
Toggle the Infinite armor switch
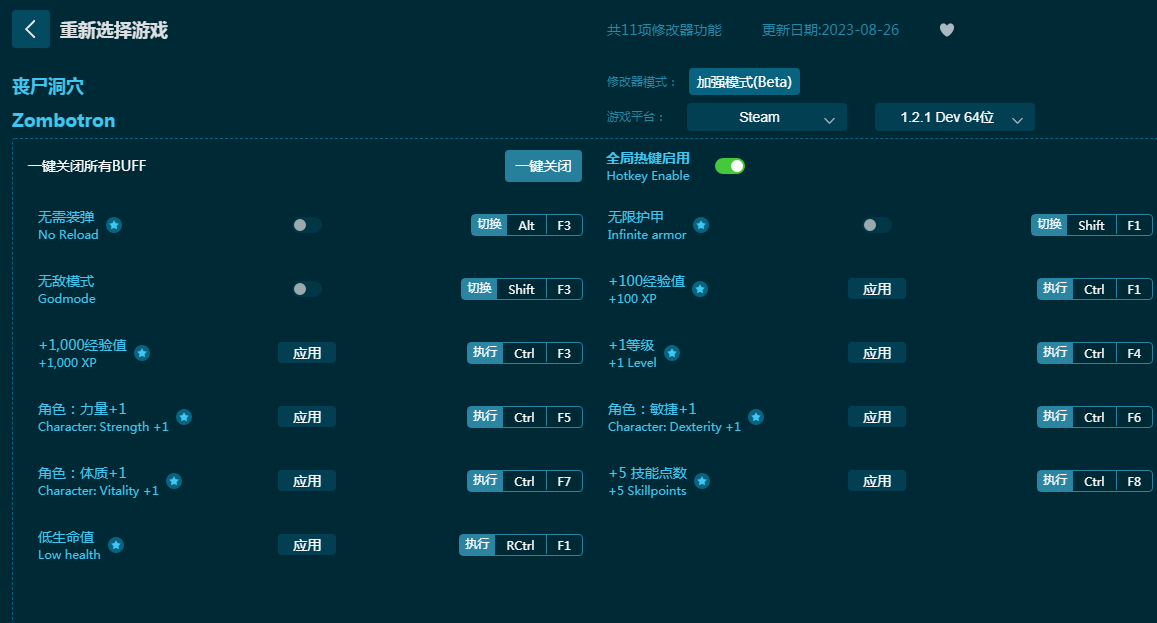[877, 225]
